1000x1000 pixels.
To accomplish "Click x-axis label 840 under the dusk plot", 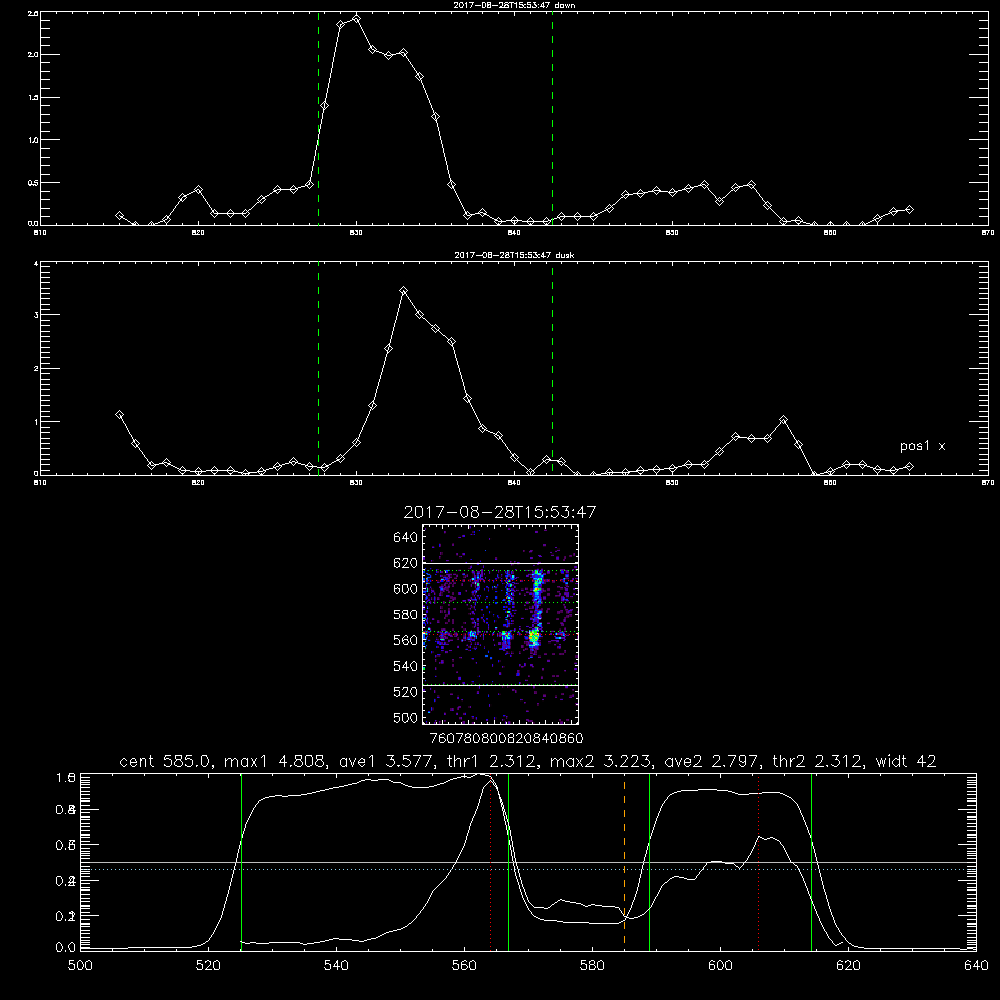I will tap(514, 483).
